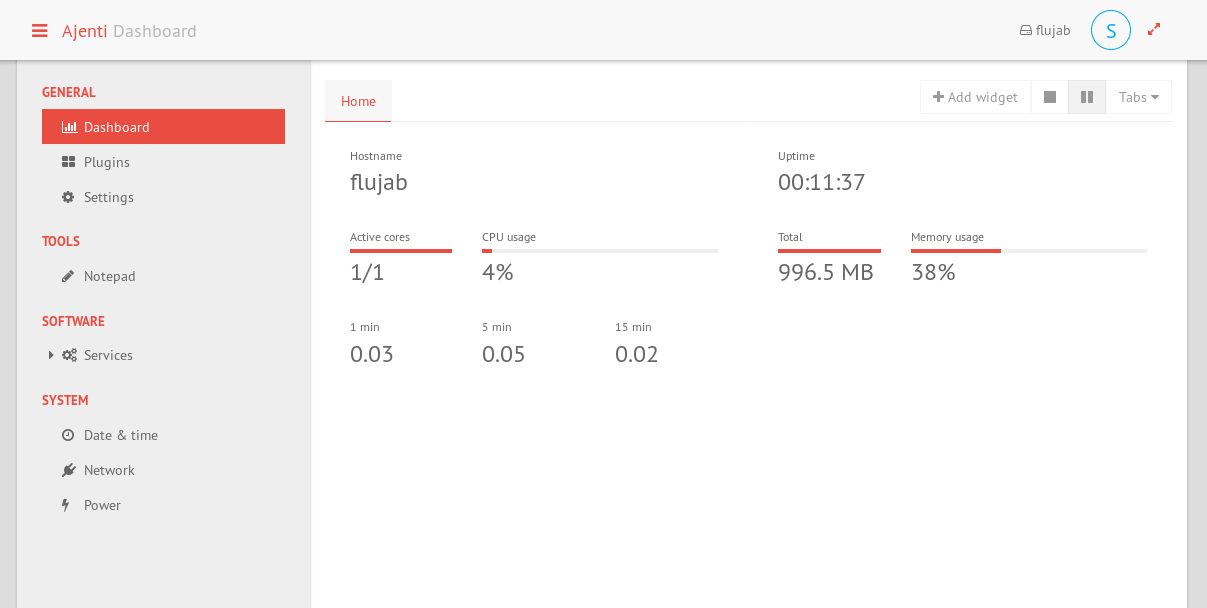This screenshot has width=1207, height=608.
Task: Expand the Services tree item
Action: coord(51,355)
